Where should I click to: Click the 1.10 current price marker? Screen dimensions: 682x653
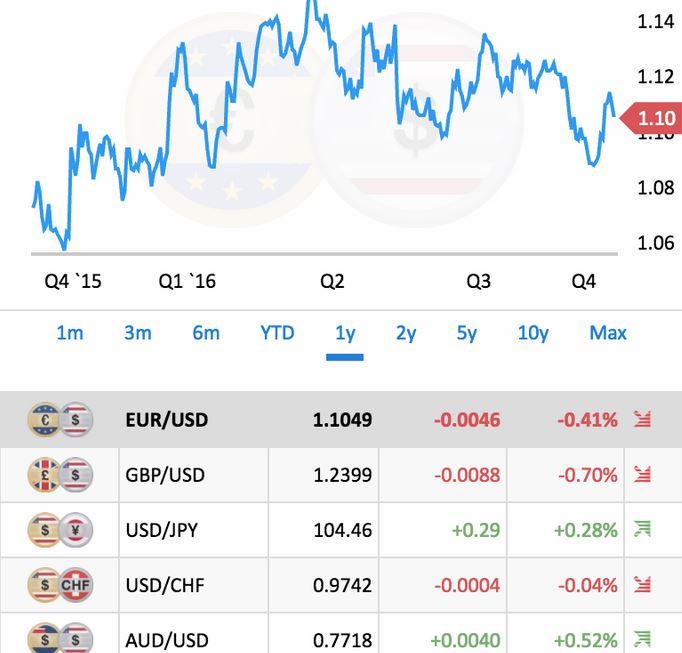[654, 118]
